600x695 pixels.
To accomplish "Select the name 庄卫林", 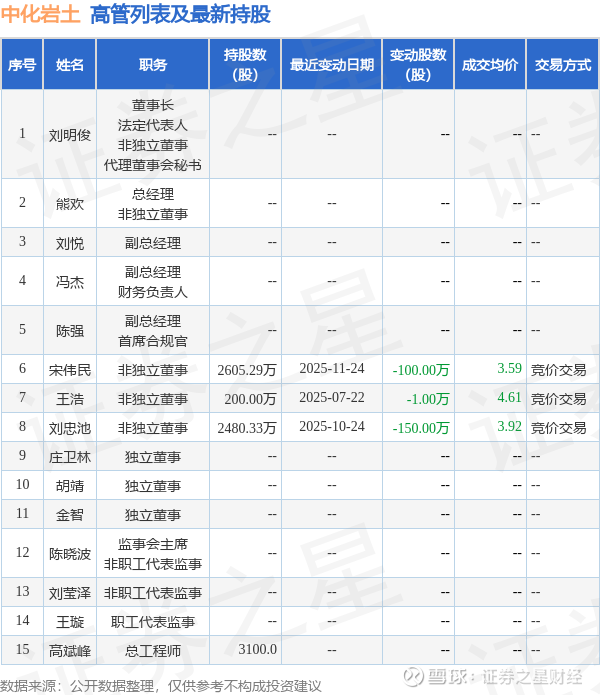I will (70, 457).
